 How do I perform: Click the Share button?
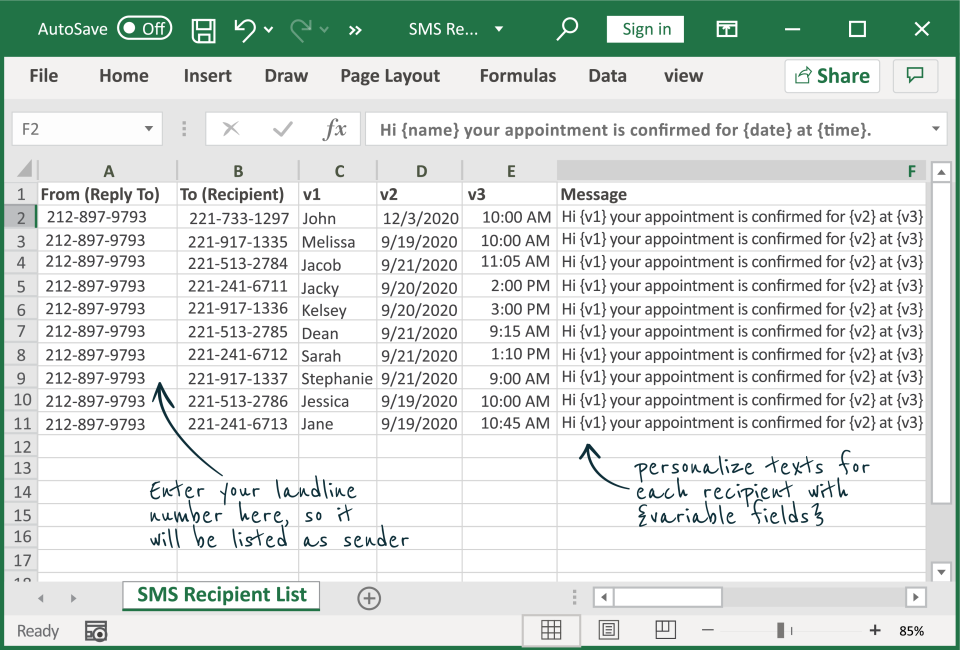(x=831, y=76)
